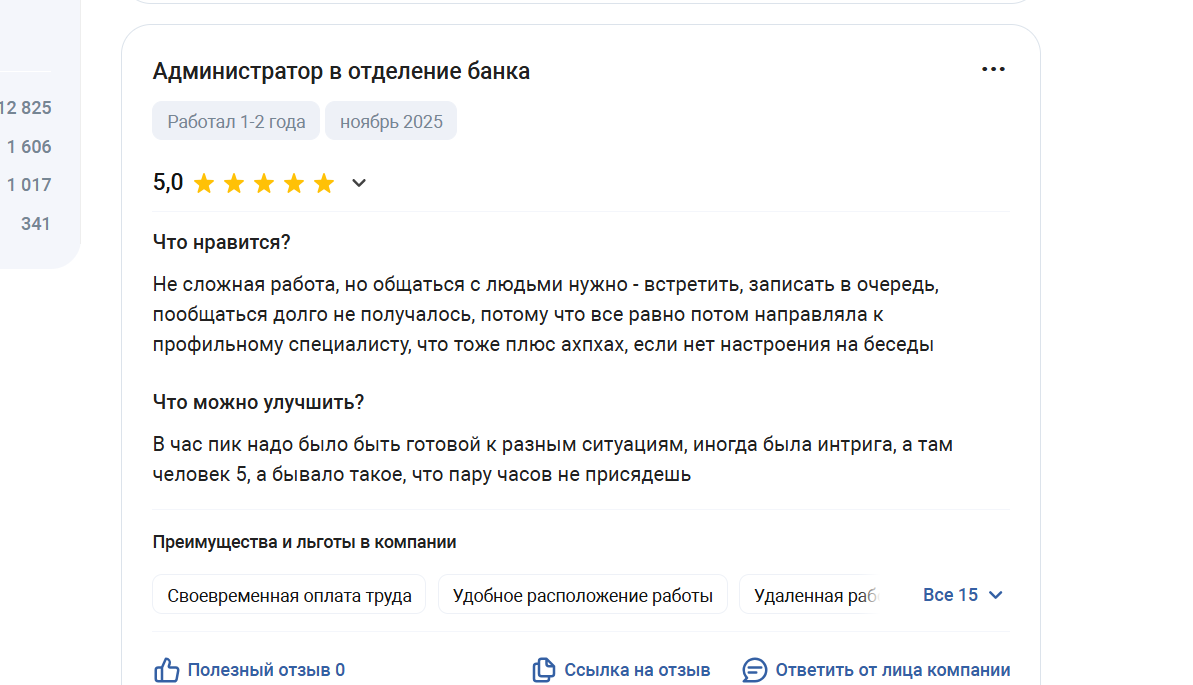Click the review title 'Администратор в отделение банка'

[341, 71]
